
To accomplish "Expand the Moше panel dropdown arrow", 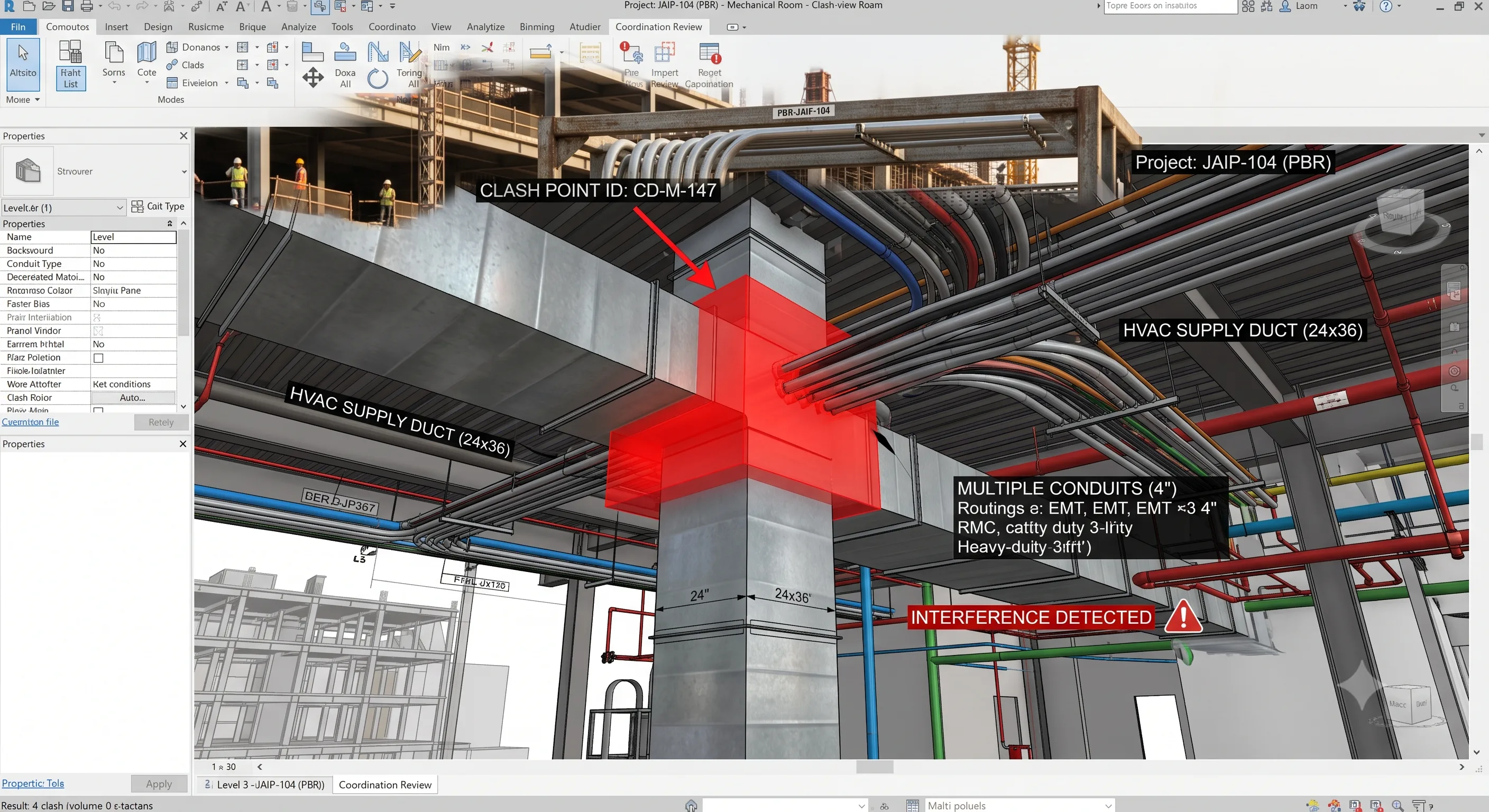I will coord(38,99).
